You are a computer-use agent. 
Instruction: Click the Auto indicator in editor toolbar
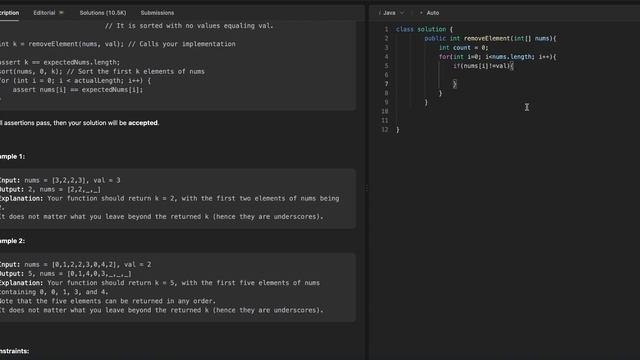click(x=429, y=13)
